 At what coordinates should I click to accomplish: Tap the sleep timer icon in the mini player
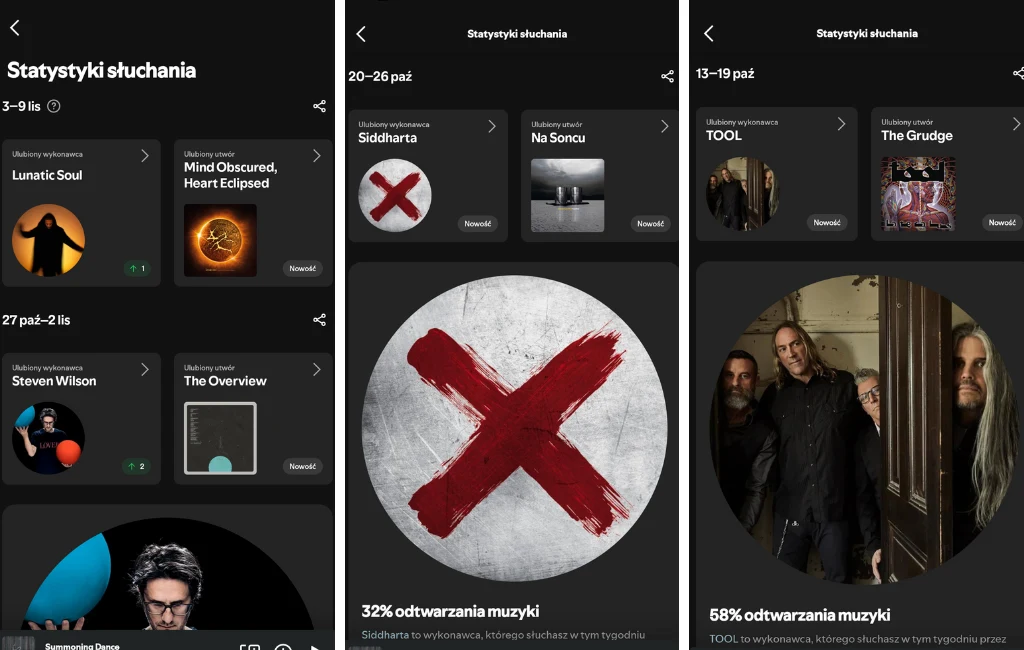coord(284,647)
